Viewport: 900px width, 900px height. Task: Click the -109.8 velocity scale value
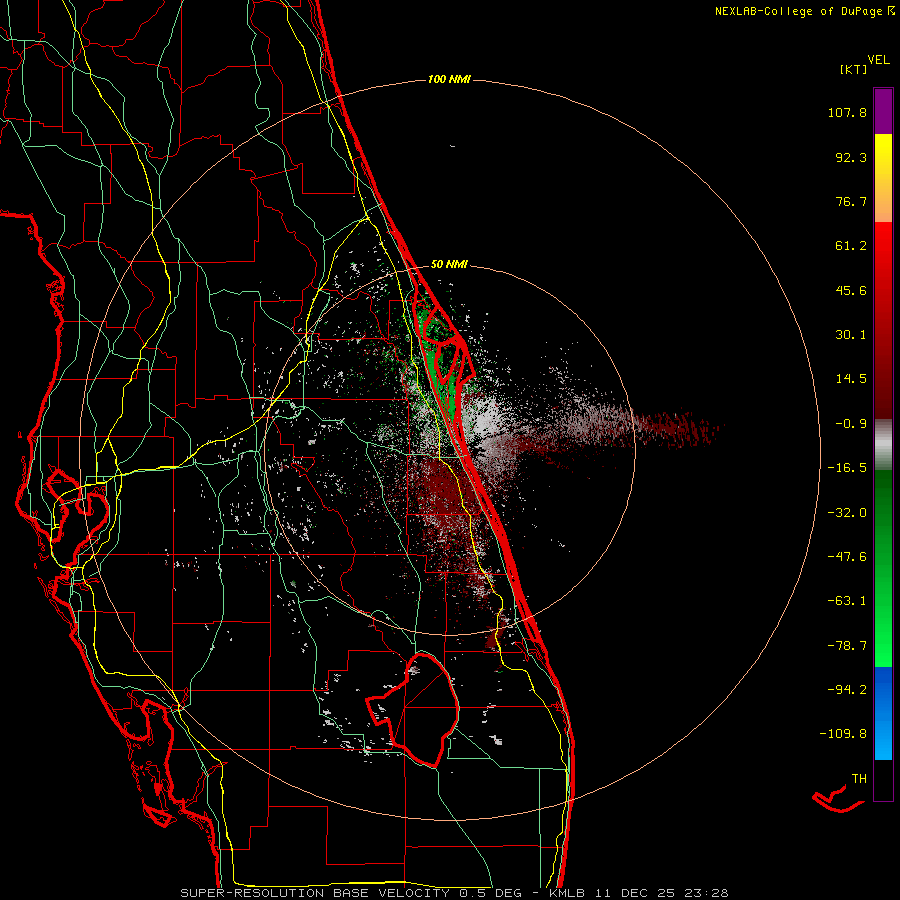tap(844, 734)
